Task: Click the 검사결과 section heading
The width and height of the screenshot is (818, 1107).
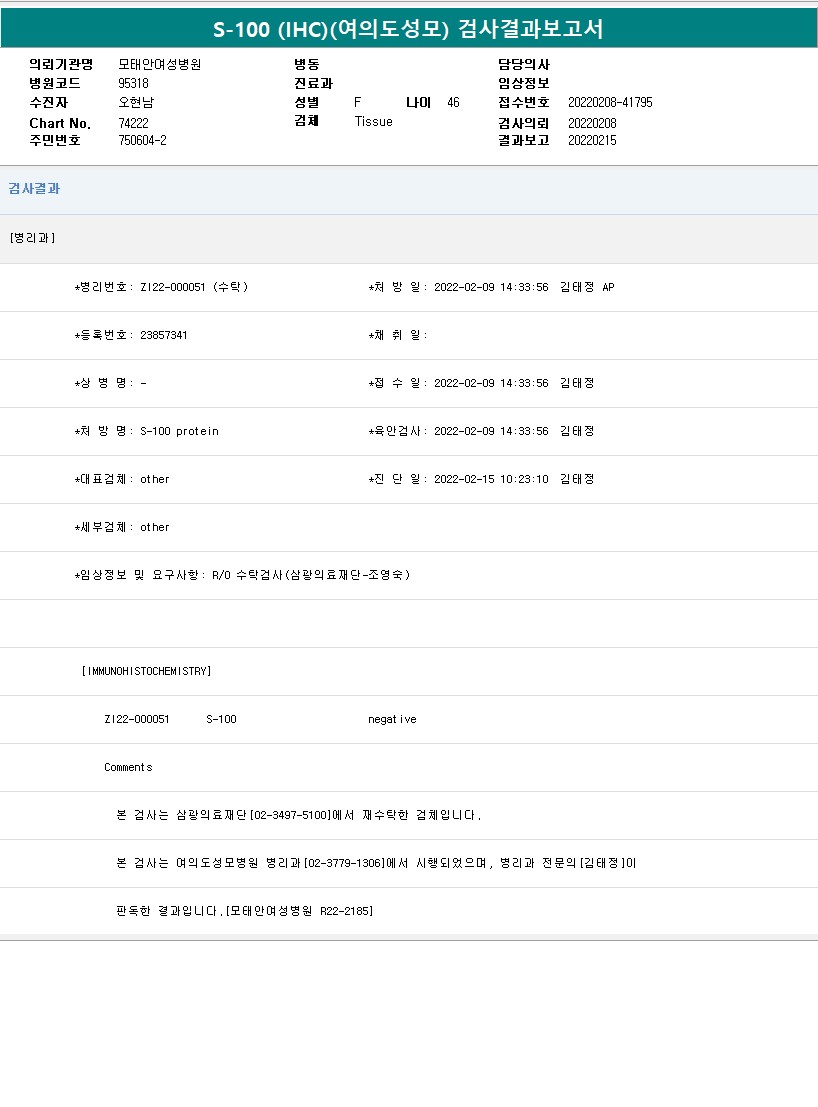Action: (x=34, y=189)
